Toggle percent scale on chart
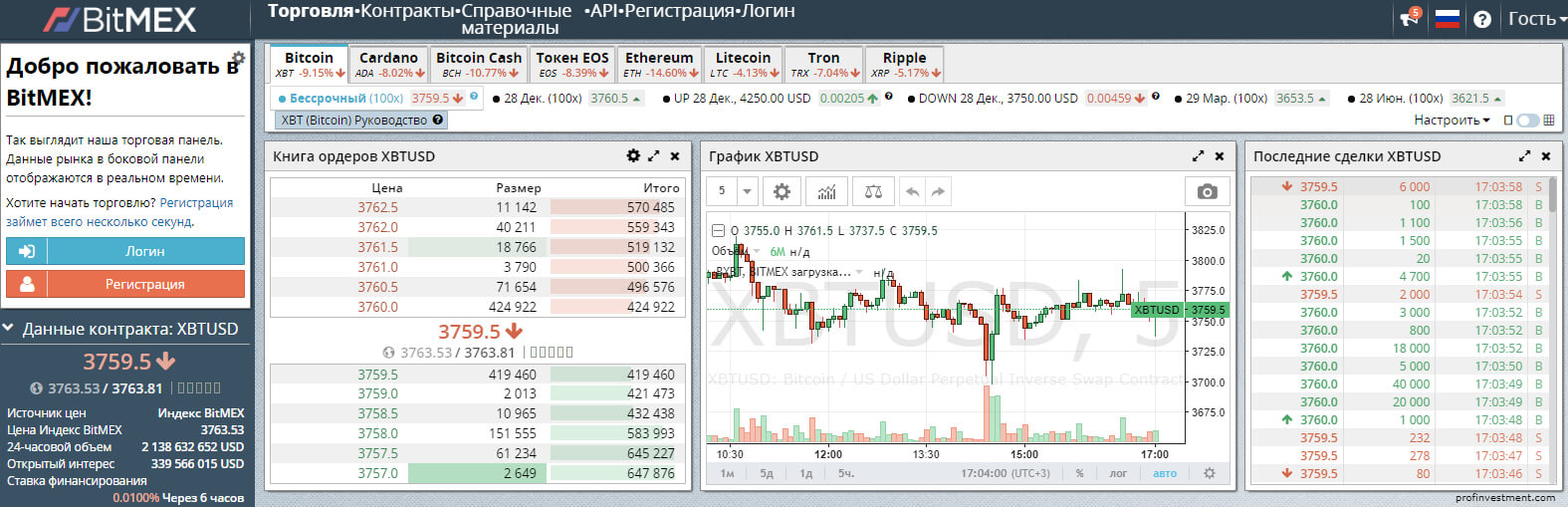This screenshot has height=507, width=1568. [1079, 473]
